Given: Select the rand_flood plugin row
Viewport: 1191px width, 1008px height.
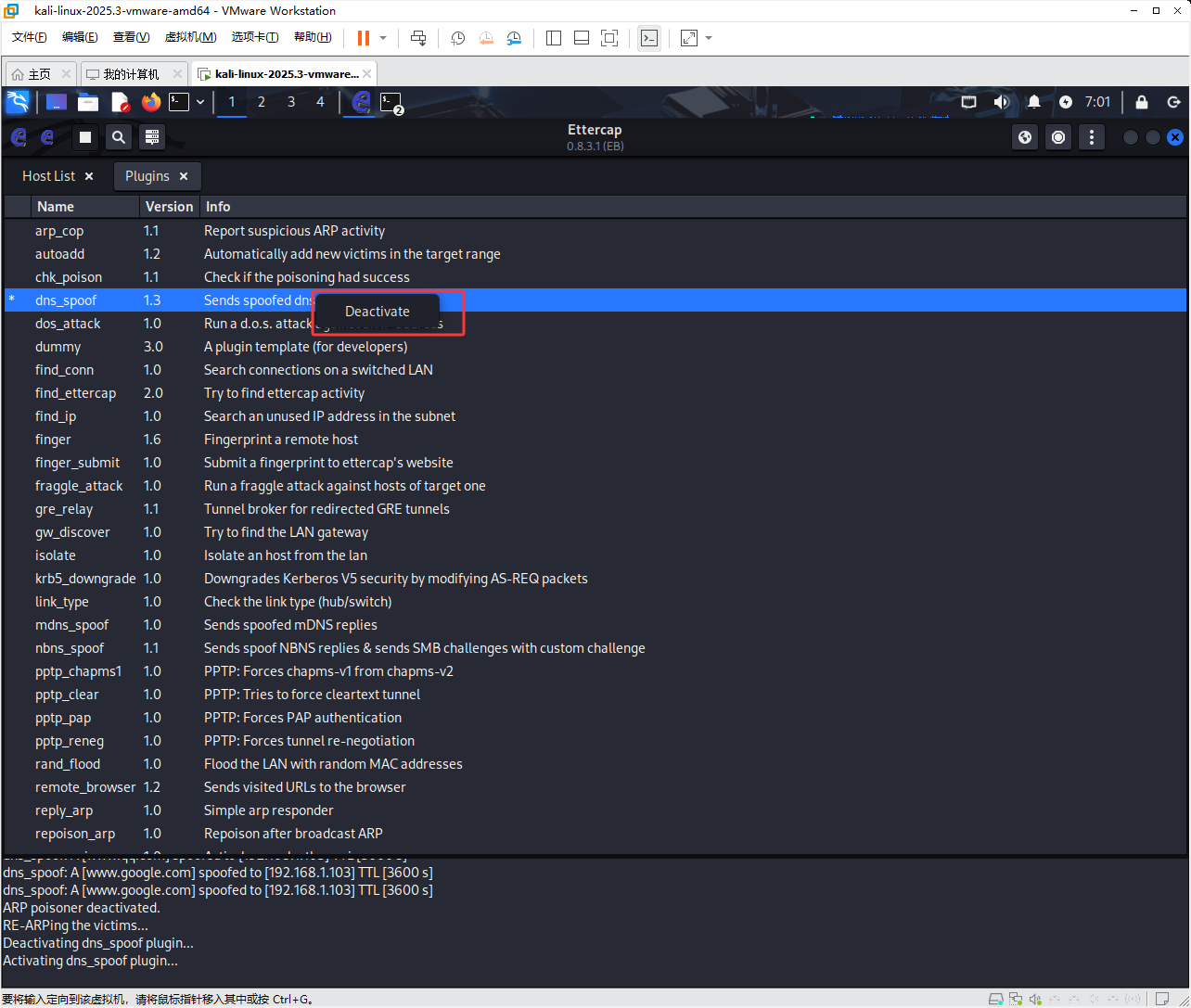Looking at the screenshot, I should (595, 764).
